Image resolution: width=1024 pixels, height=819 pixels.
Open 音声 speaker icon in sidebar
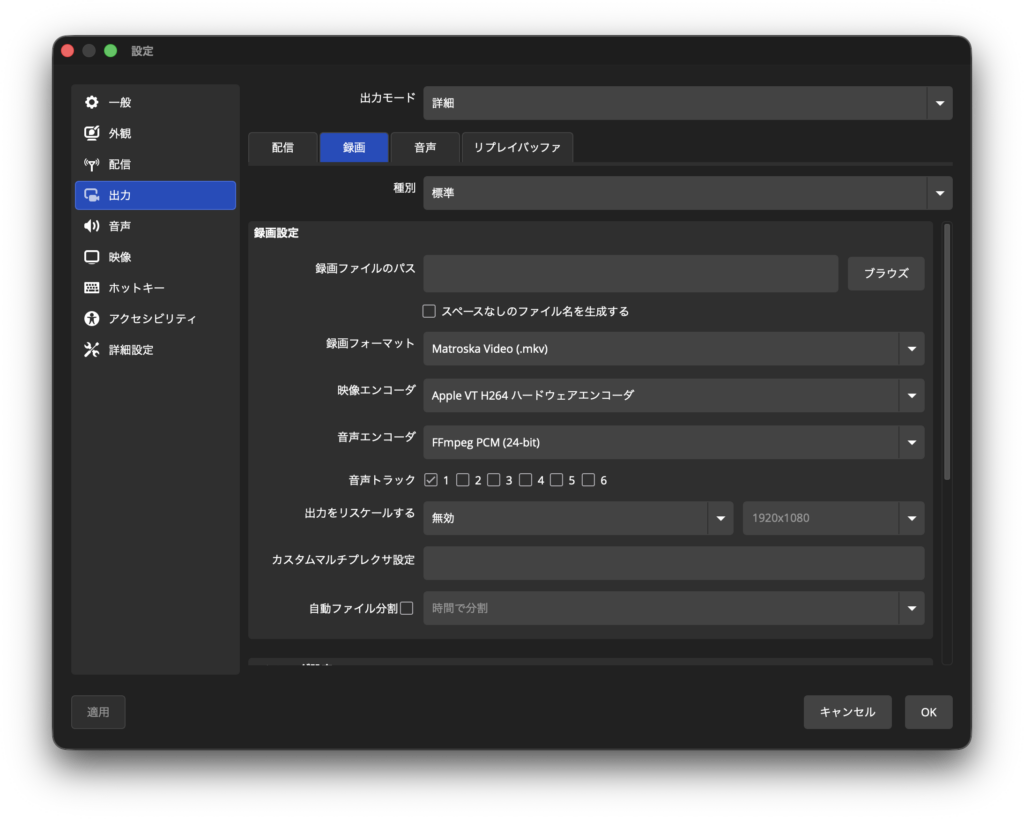92,226
